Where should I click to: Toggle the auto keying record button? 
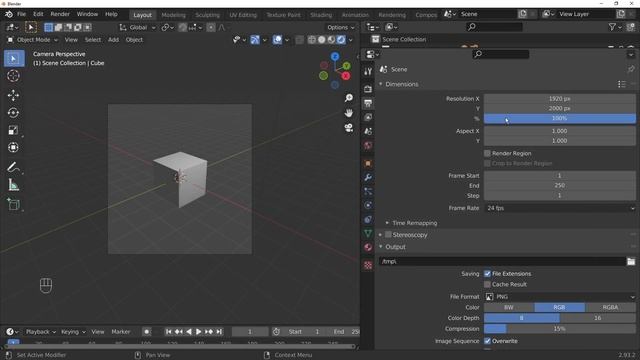(x=147, y=332)
